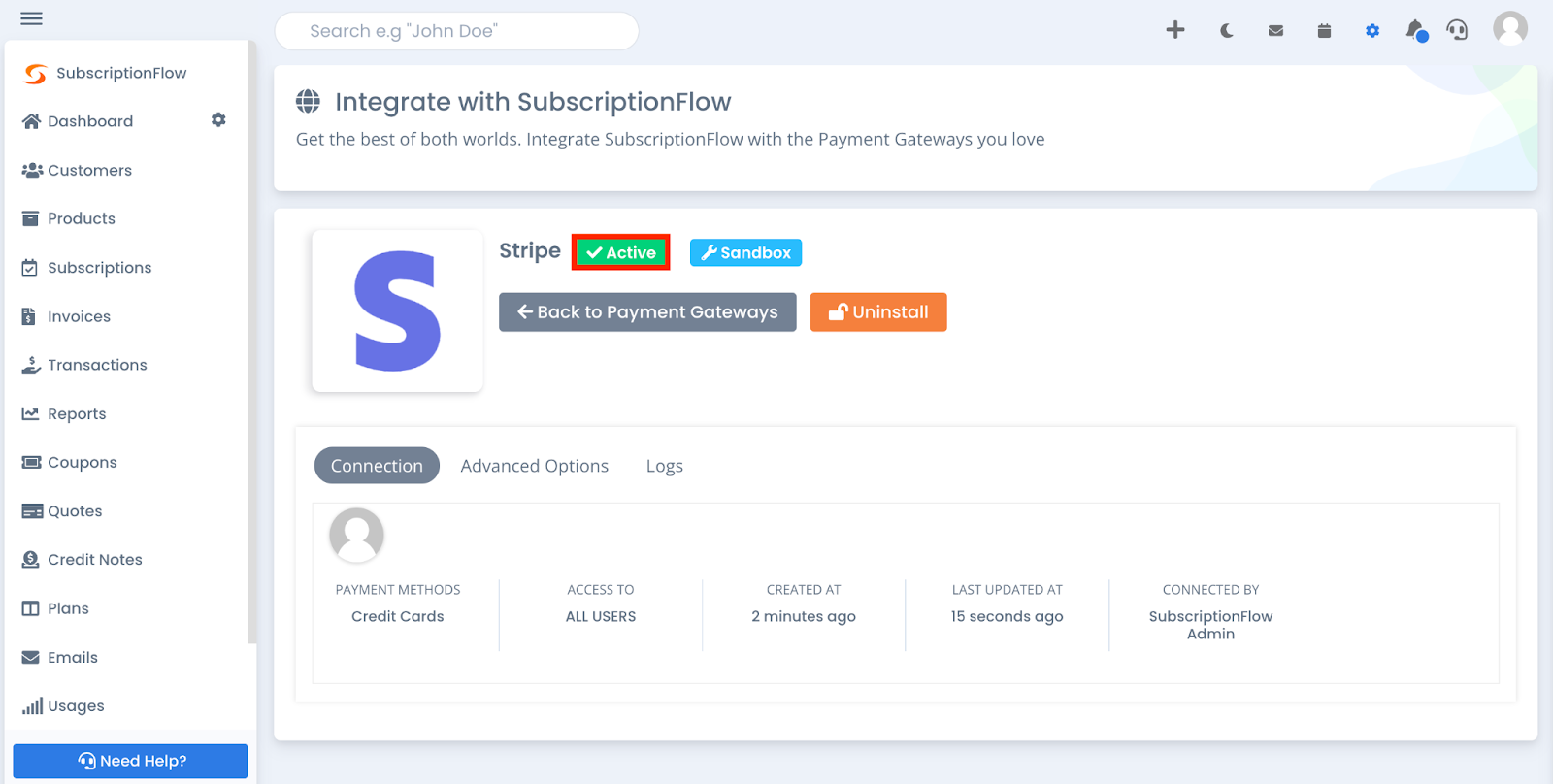Open the user profile avatar in the top bar
Viewport: 1553px width, 784px height.
click(x=1510, y=28)
